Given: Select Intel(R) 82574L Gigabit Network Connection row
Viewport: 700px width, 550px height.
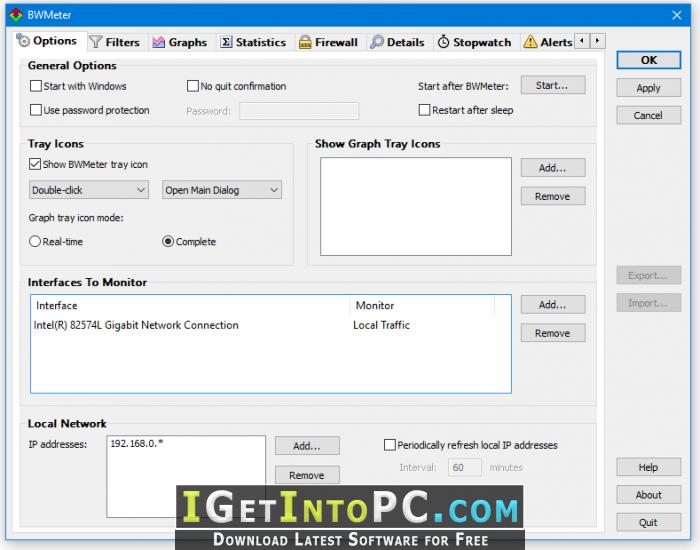Looking at the screenshot, I should (136, 325).
